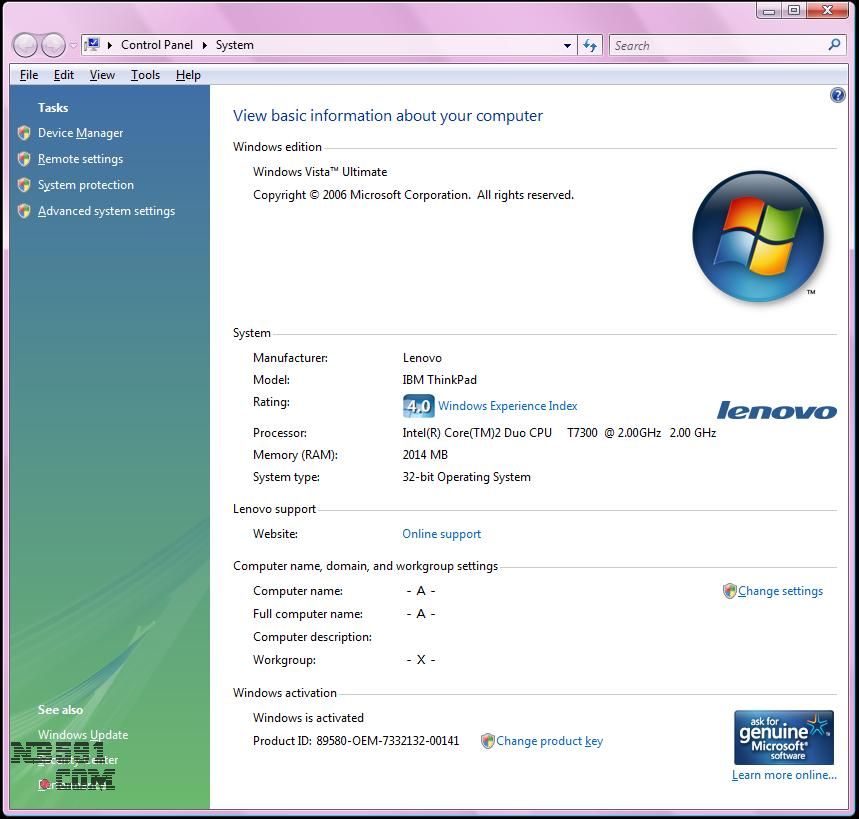The height and width of the screenshot is (819, 859).
Task: Click inside the Search input box
Action: [715, 45]
